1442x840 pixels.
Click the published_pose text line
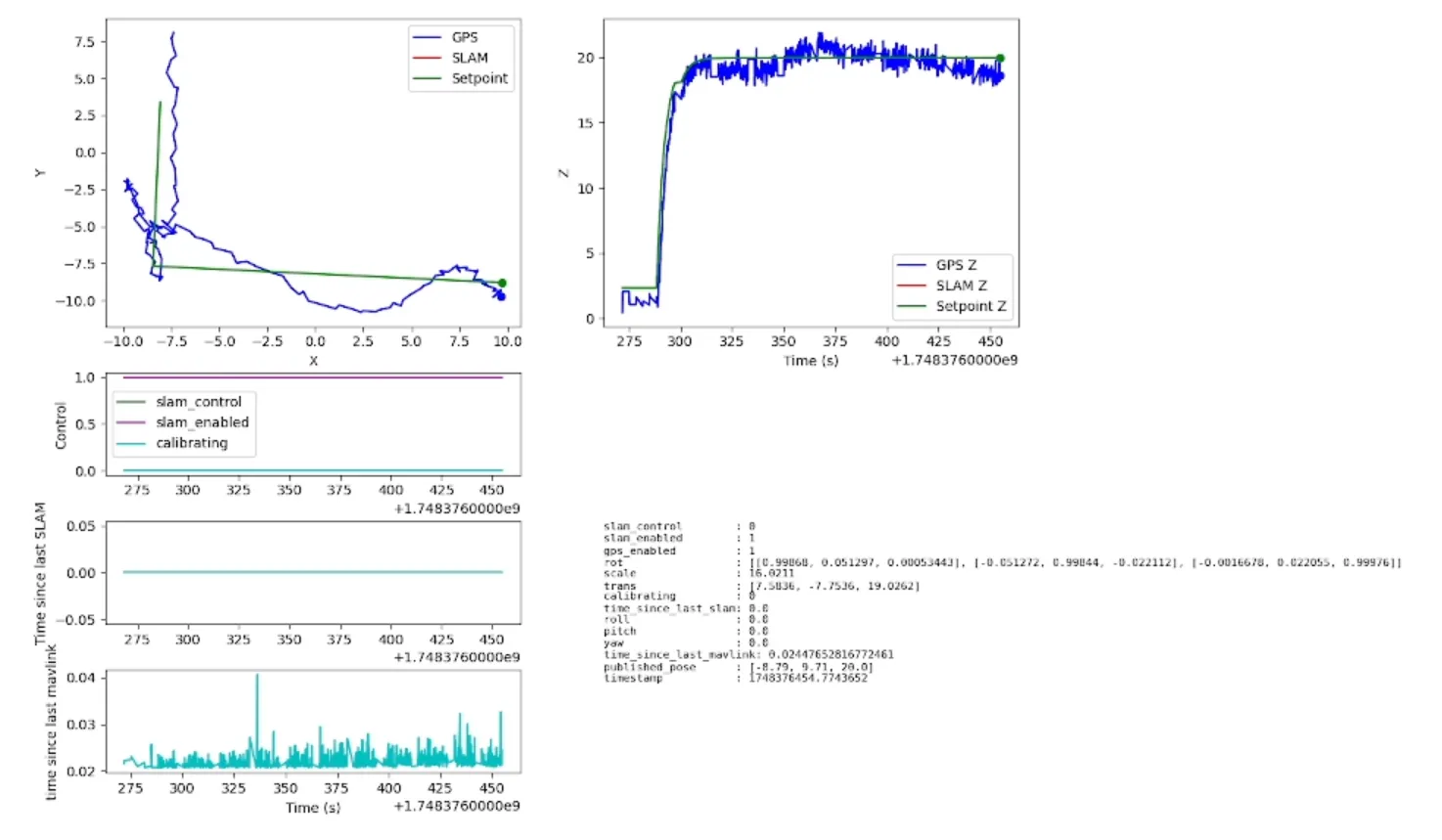tap(739, 666)
